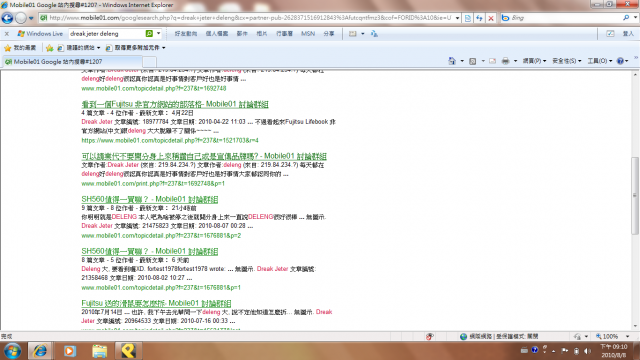Click the Windows Live mail envelope icon

click(x=353, y=34)
